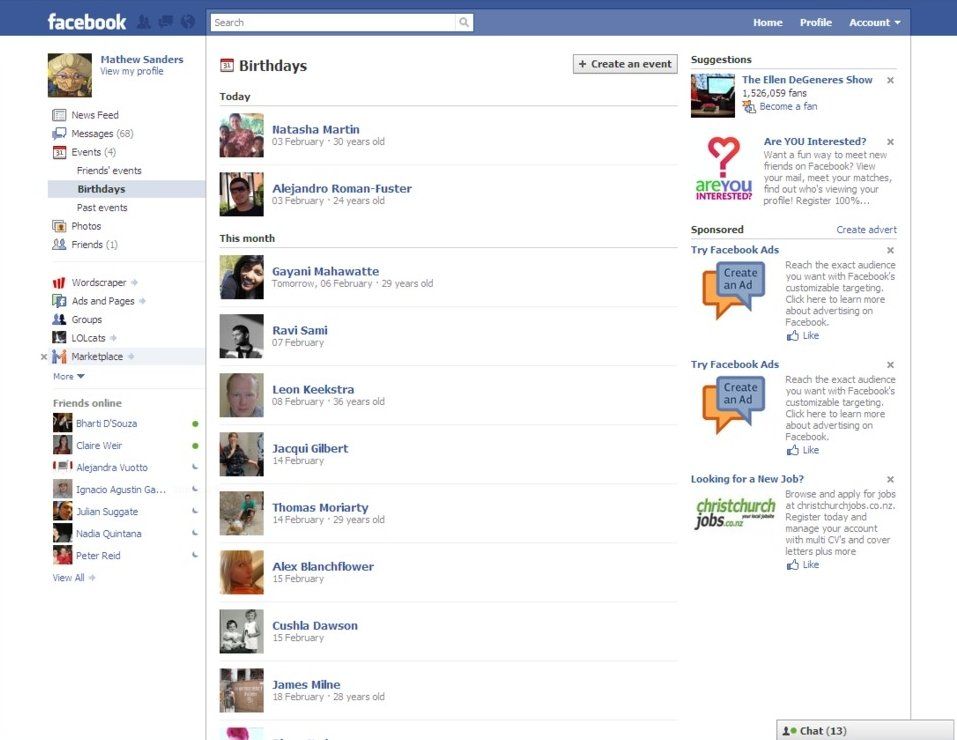The height and width of the screenshot is (740, 957).
Task: Open Alejandro Roman-Fuster's profile link
Action: [342, 189]
